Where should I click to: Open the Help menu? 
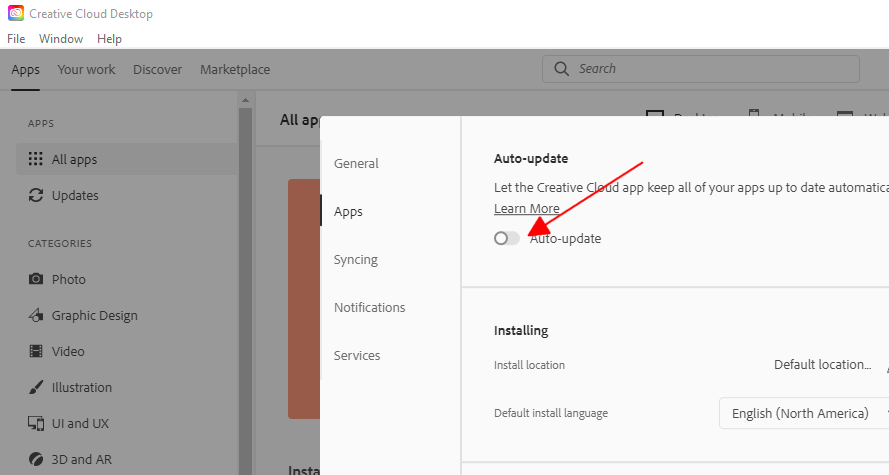click(x=109, y=39)
